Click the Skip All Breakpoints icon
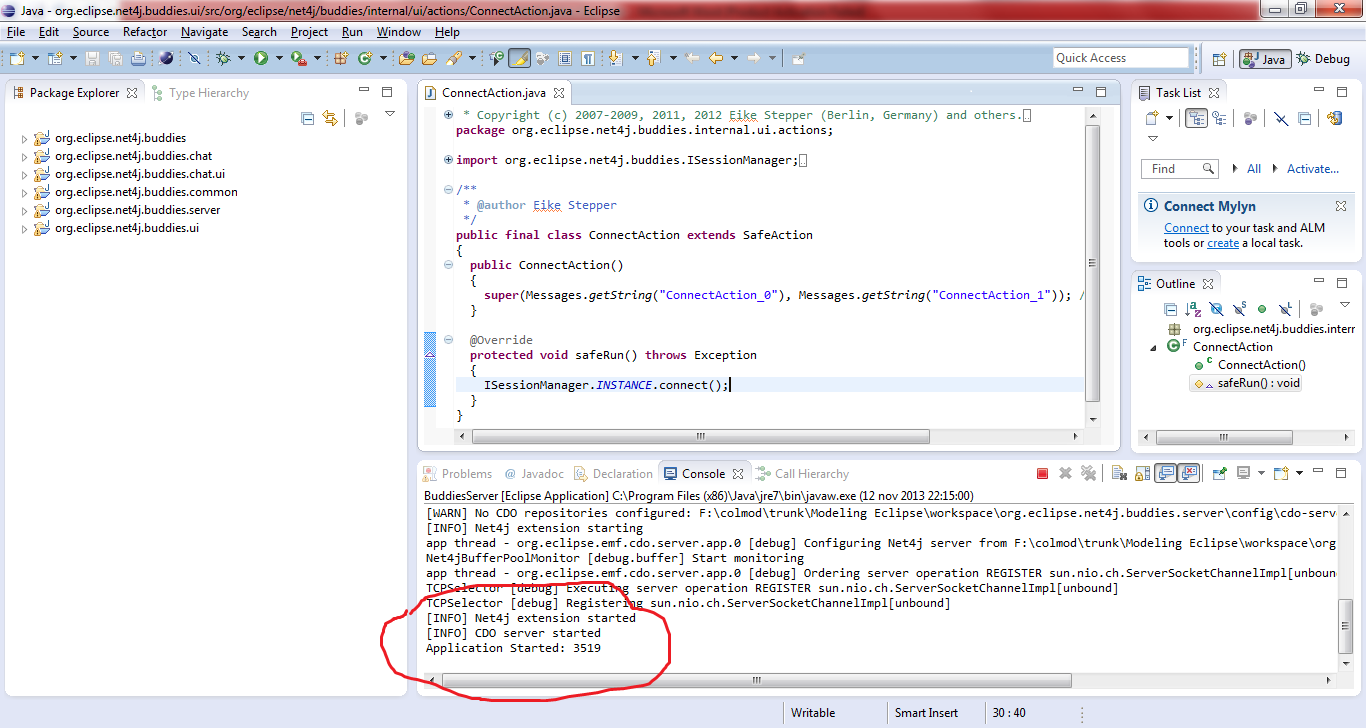Image resolution: width=1366 pixels, height=728 pixels. [x=193, y=58]
